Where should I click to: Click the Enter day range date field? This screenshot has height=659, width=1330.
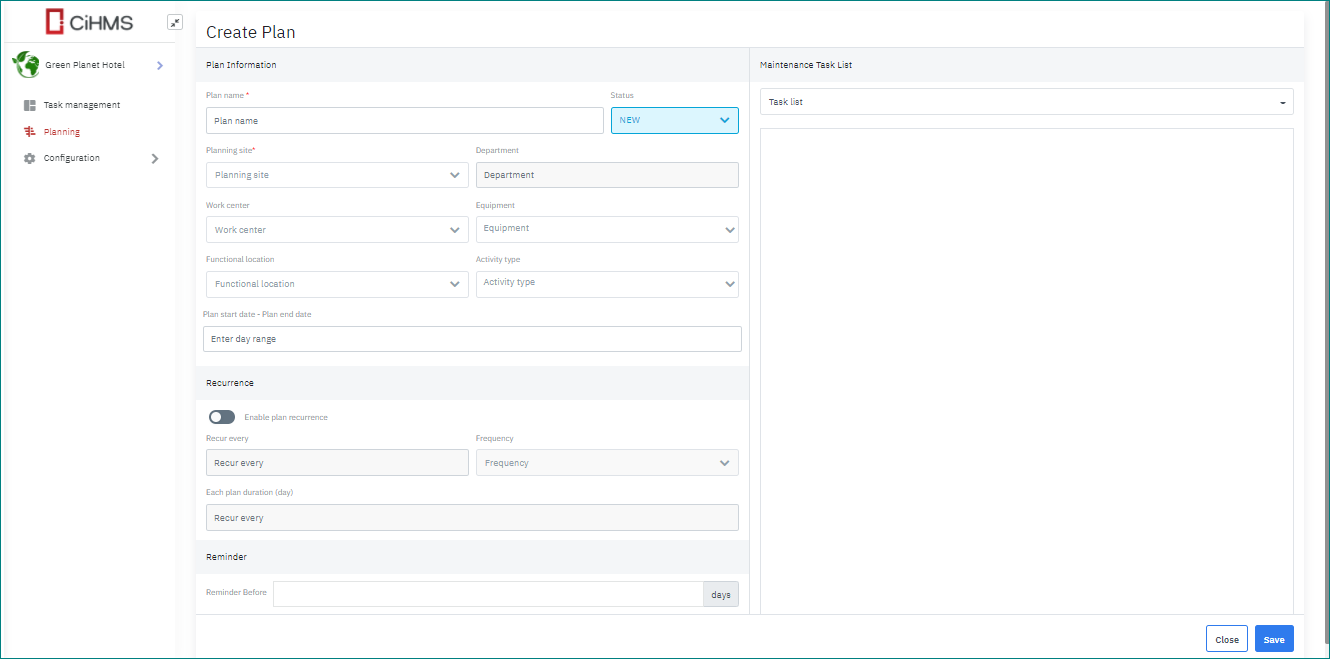[x=472, y=339]
